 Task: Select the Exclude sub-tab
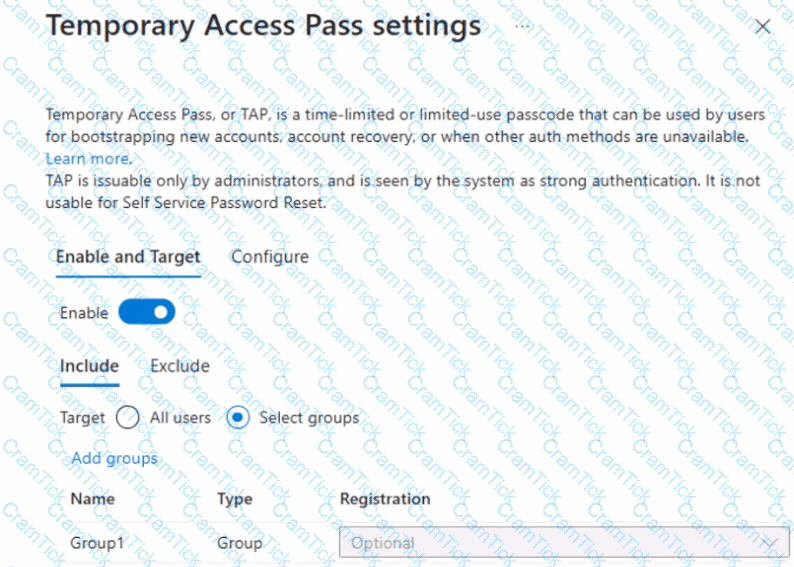click(x=180, y=366)
